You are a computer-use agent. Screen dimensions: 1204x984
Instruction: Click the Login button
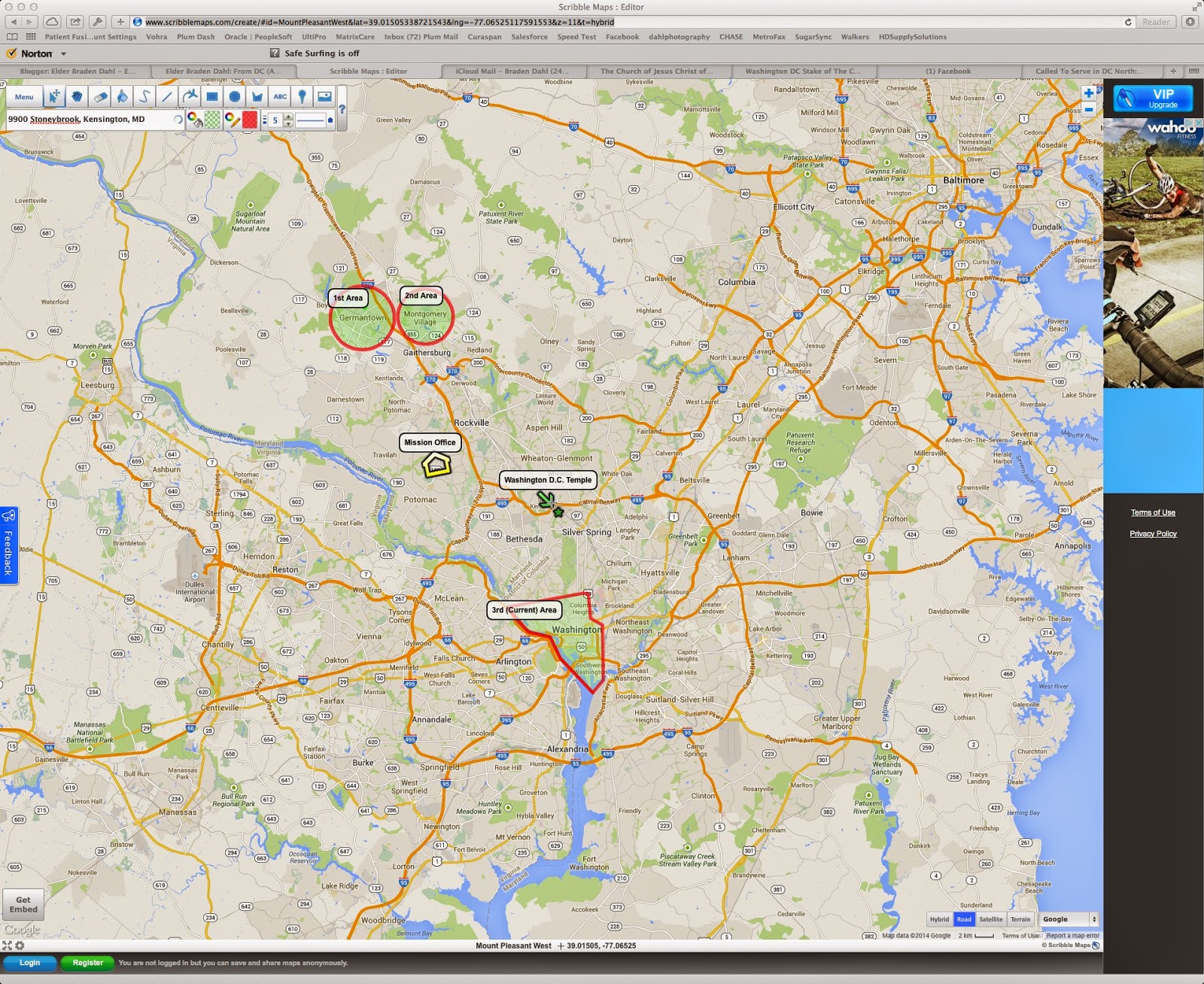[29, 963]
